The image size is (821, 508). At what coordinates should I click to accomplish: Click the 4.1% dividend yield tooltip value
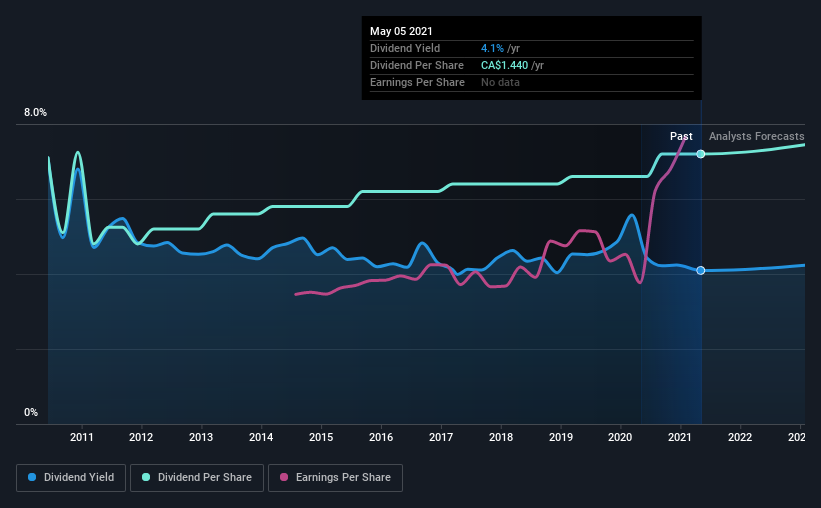492,48
